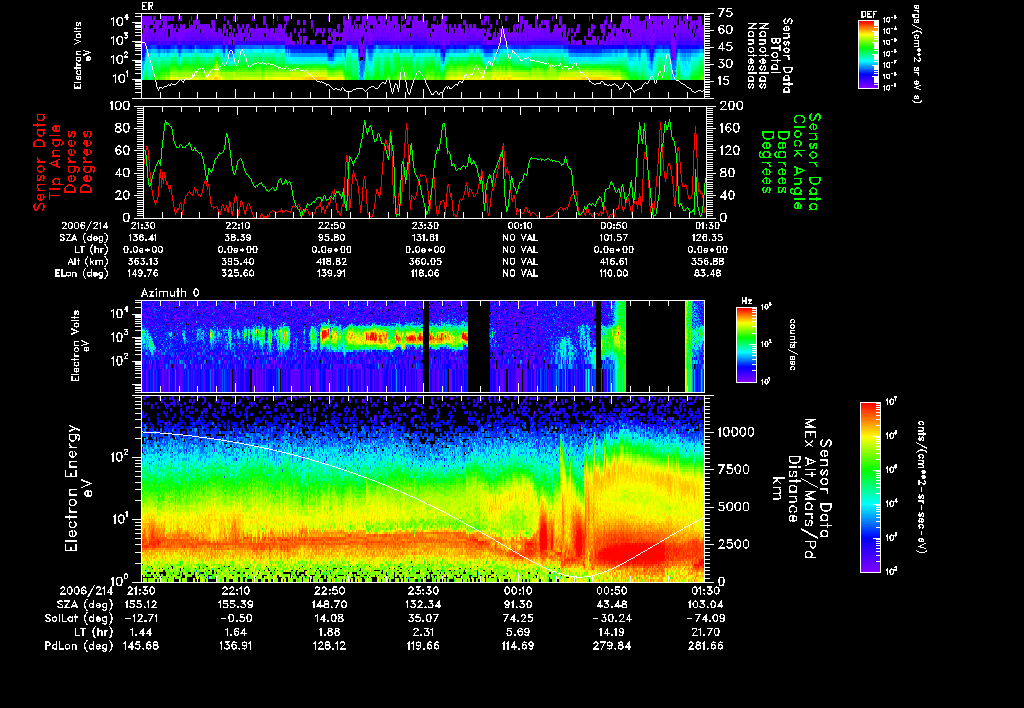Viewport: 1024px width, 708px height.
Task: Click the 100 degree Tip Angle tick
Action: coord(120,106)
